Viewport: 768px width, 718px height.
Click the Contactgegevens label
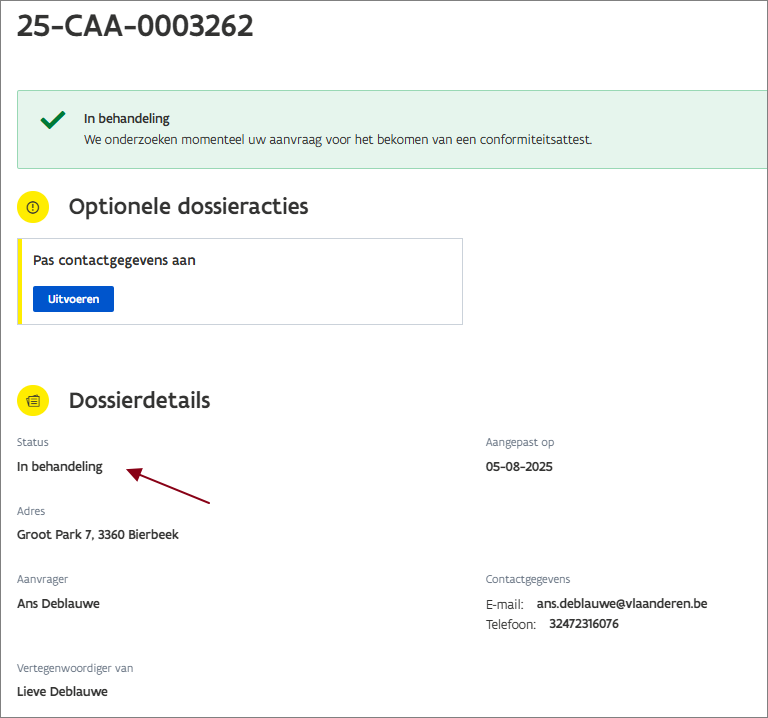point(528,579)
